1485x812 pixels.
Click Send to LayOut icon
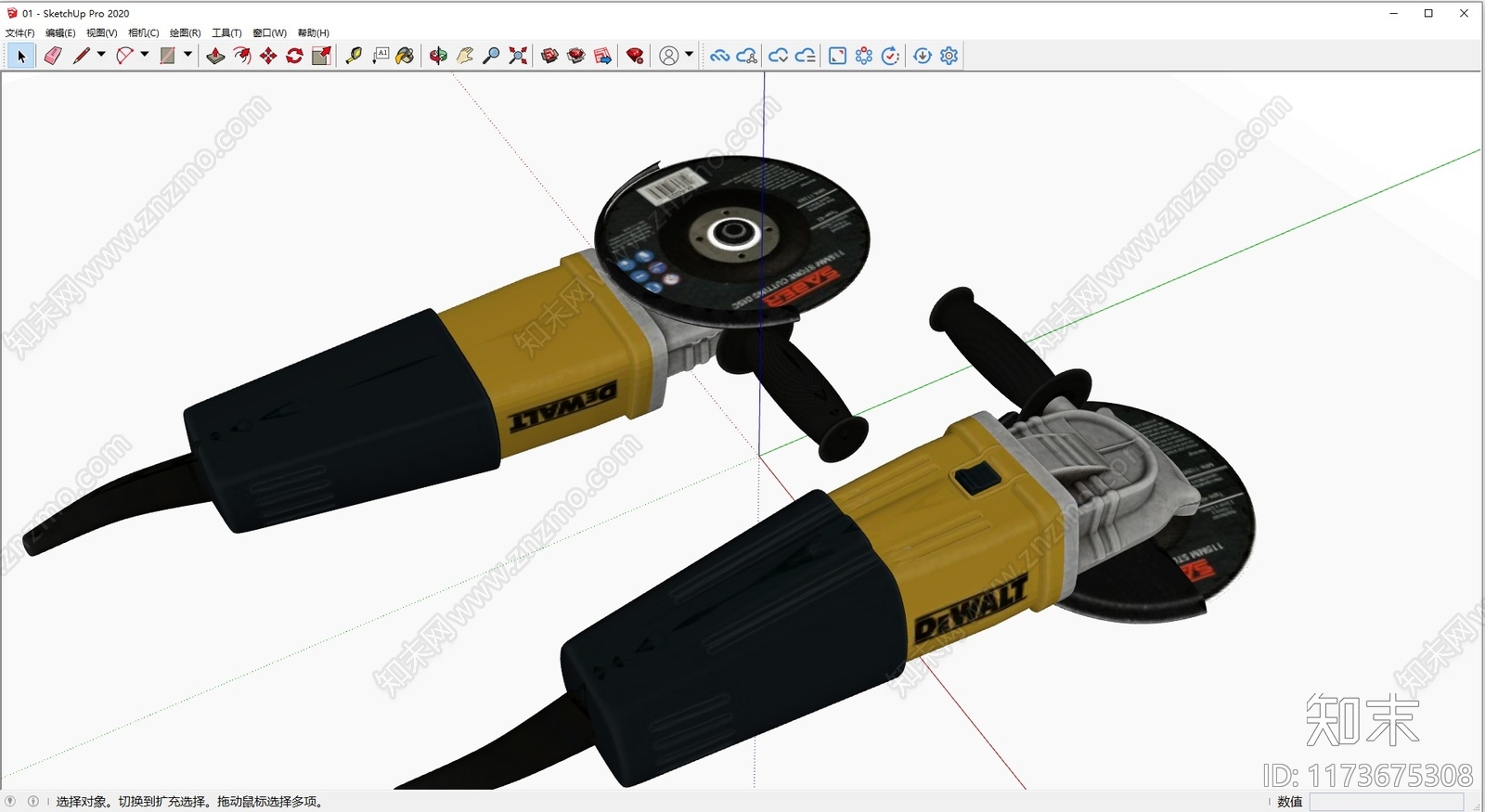pos(602,57)
